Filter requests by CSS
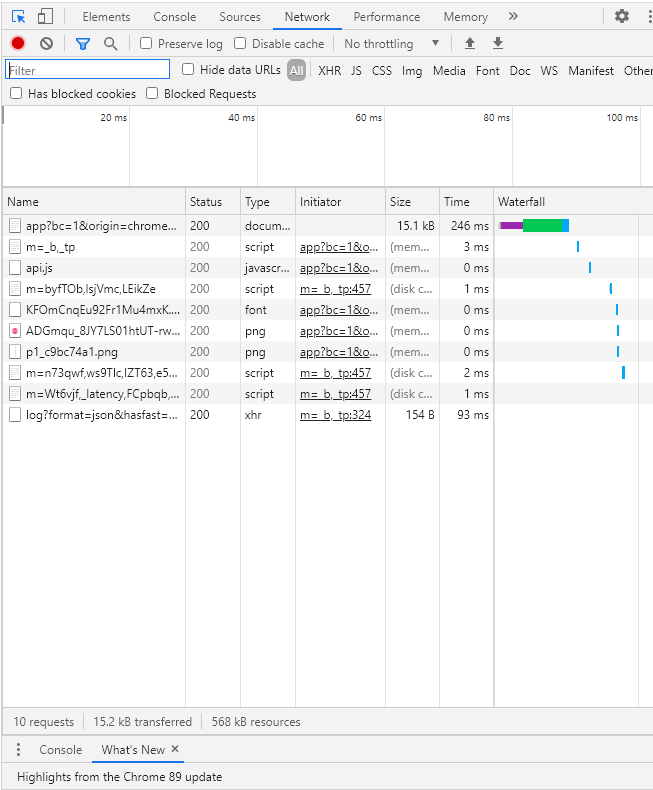Image resolution: width=653 pixels, height=790 pixels. (x=382, y=71)
